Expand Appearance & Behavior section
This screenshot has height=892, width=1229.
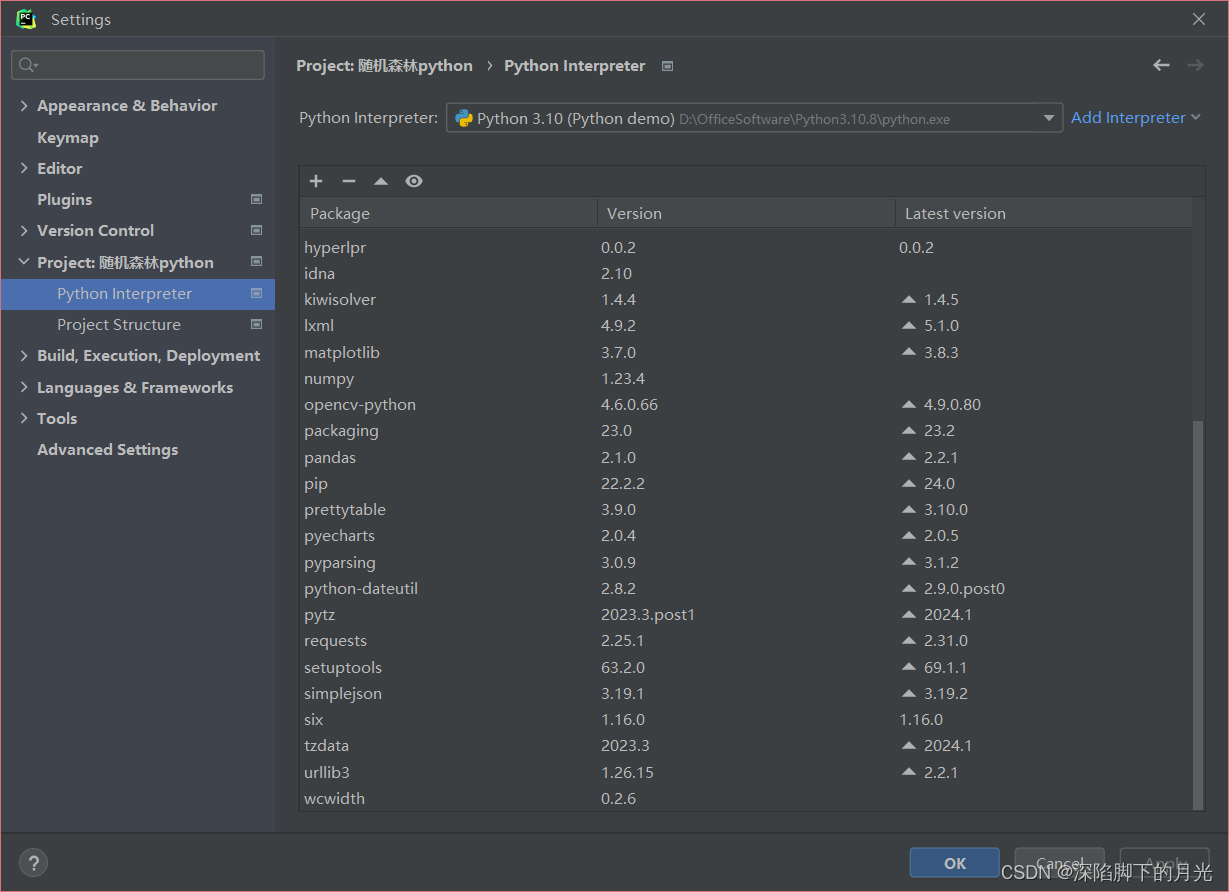tap(24, 105)
